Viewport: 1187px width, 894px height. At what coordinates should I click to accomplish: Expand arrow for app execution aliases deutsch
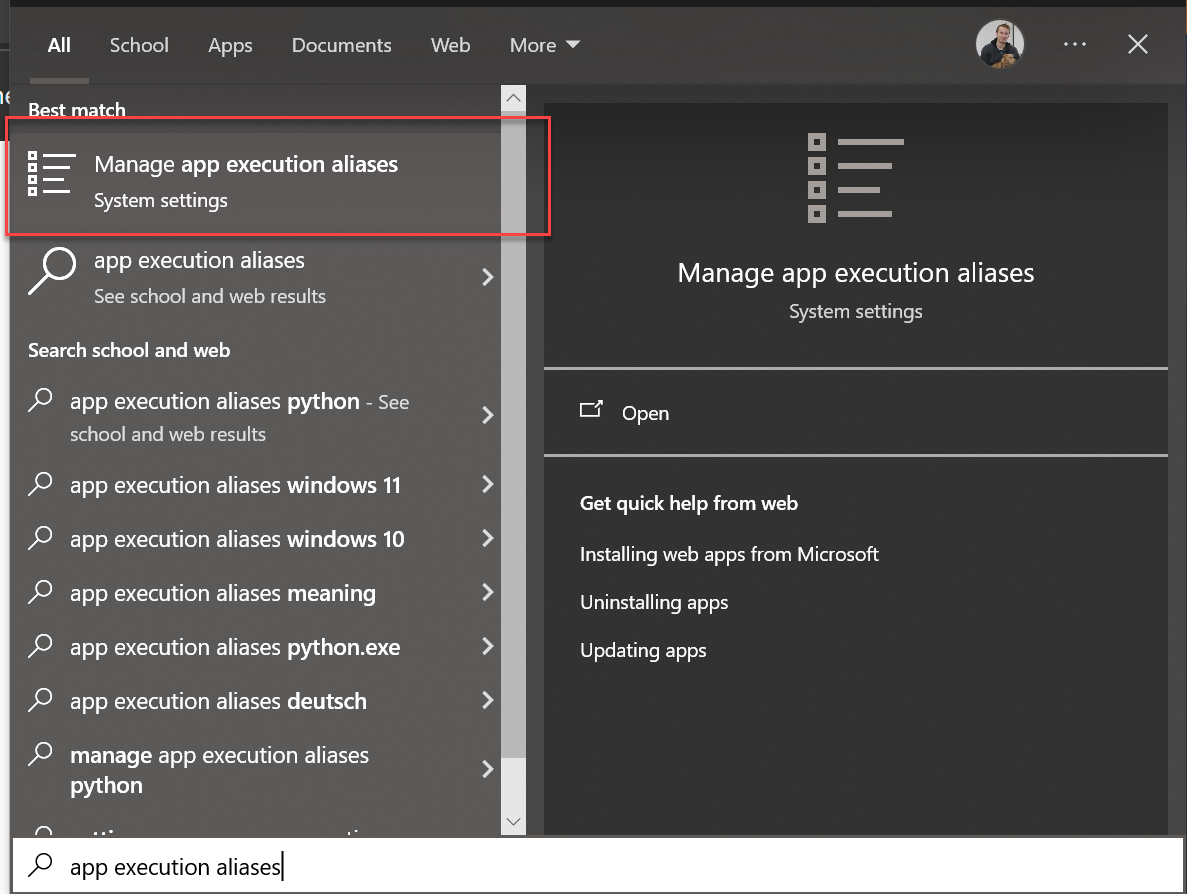click(x=488, y=701)
